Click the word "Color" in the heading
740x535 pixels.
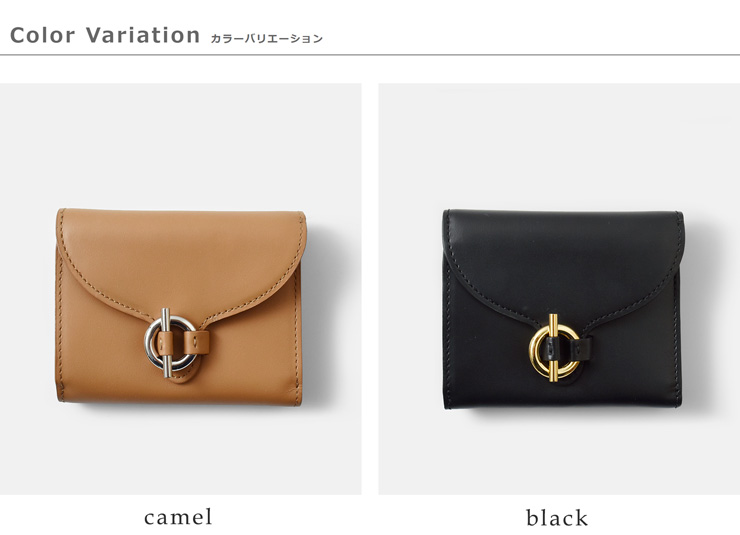42,35
